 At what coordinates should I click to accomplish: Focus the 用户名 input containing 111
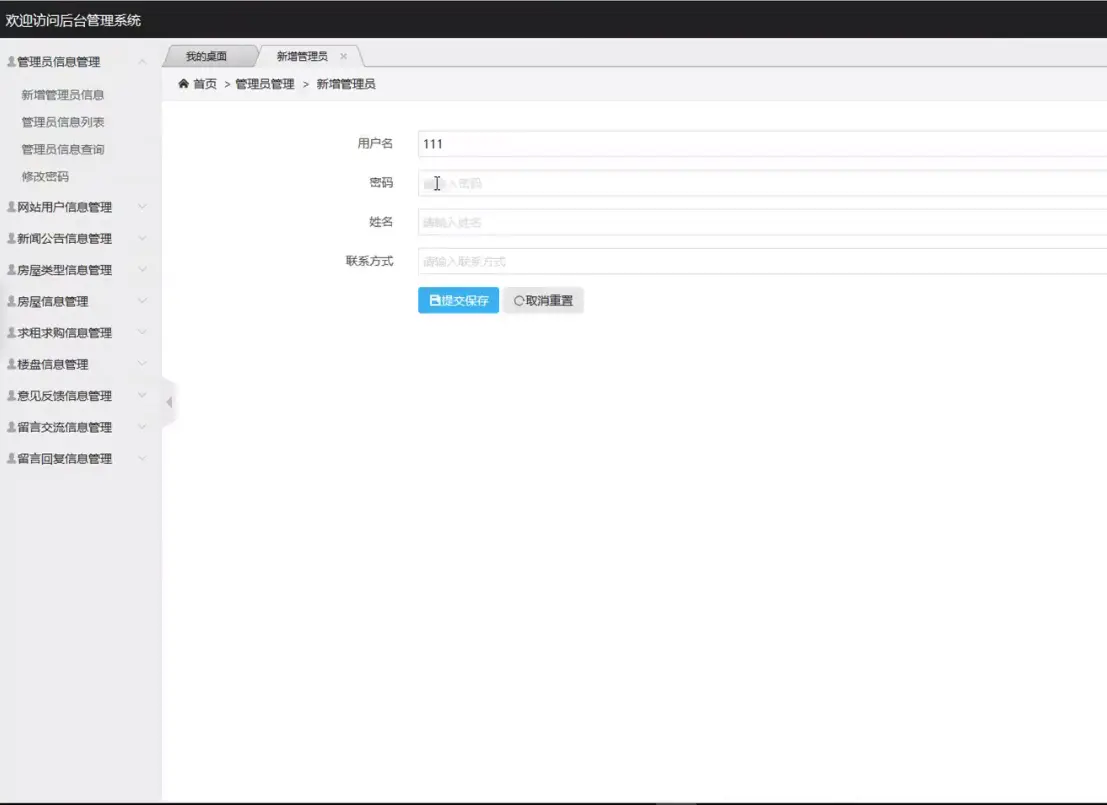[x=762, y=144]
